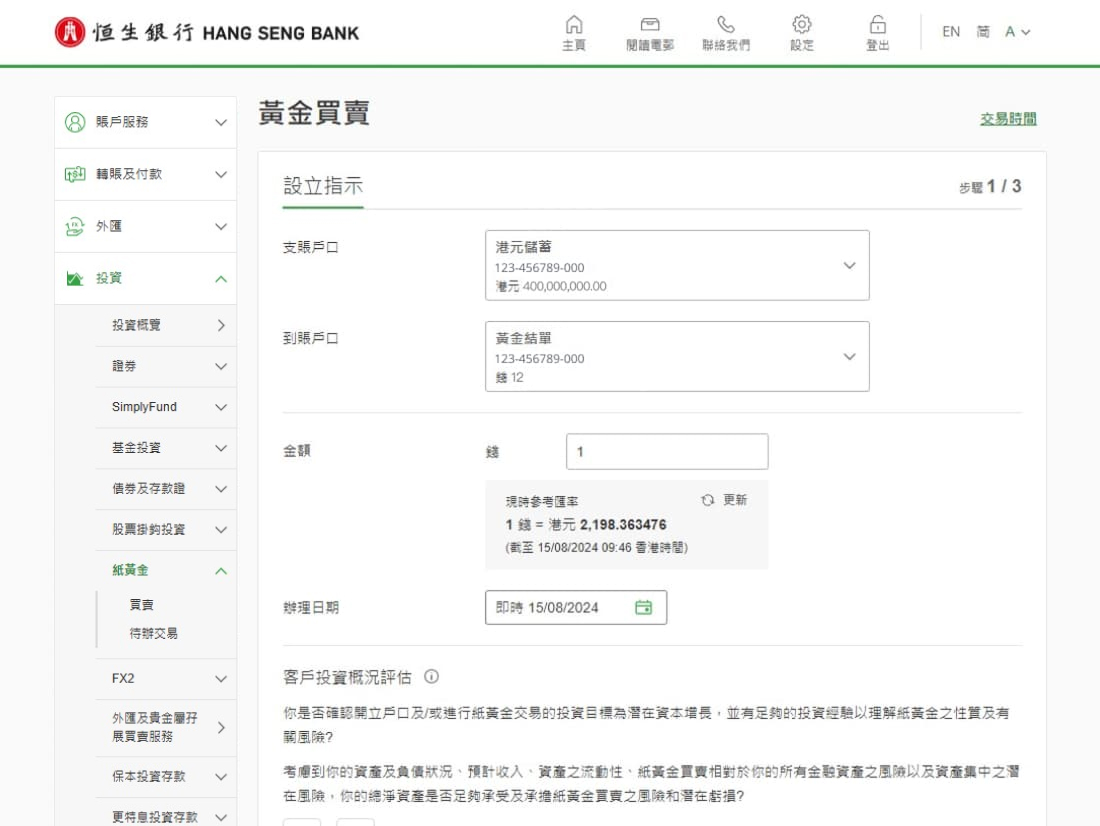The width and height of the screenshot is (1100, 826).
Task: Open Settings gear icon in header
Action: click(x=801, y=24)
